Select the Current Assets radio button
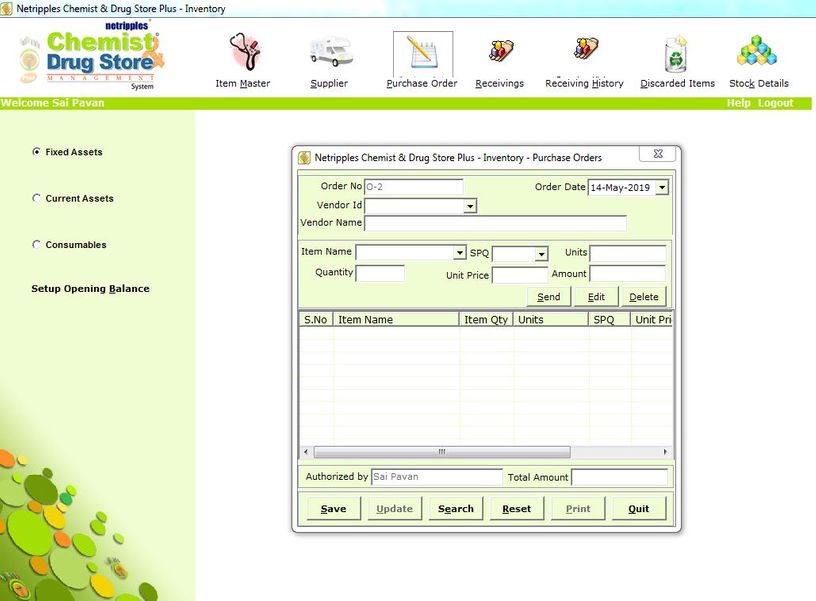This screenshot has width=816, height=601. click(36, 198)
